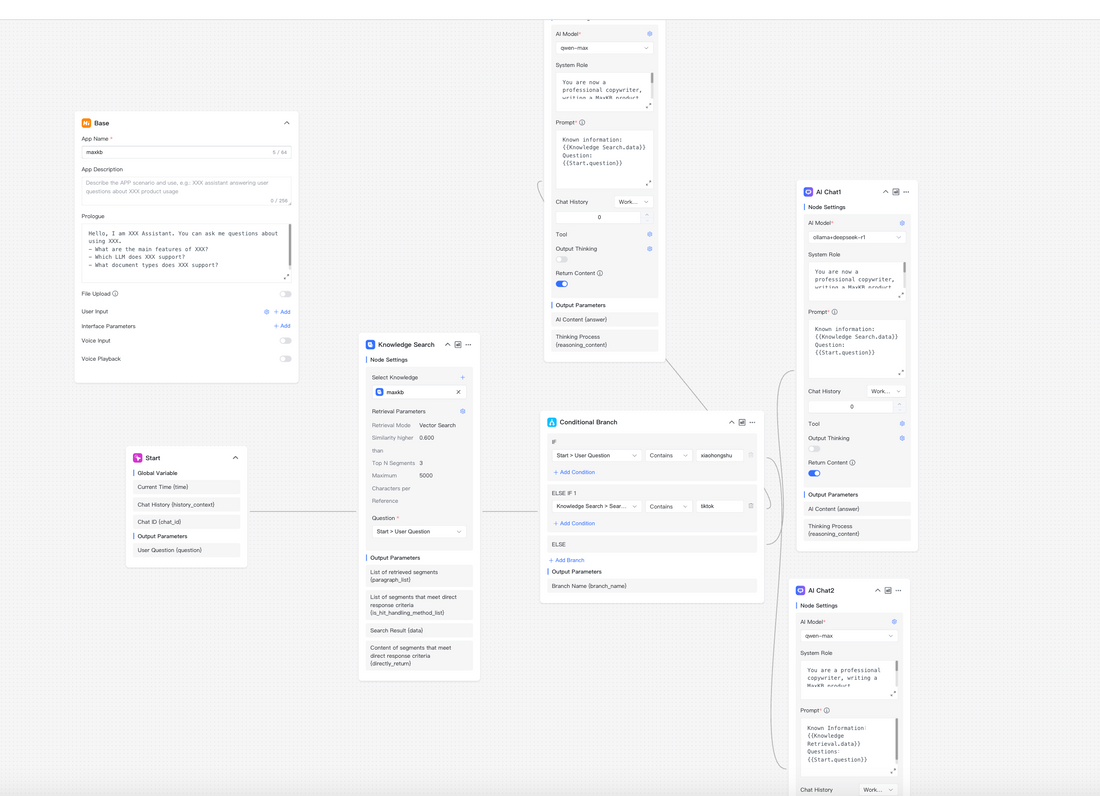The image size is (1100, 796).
Task: Enable the File Upload toggle
Action: pos(285,294)
